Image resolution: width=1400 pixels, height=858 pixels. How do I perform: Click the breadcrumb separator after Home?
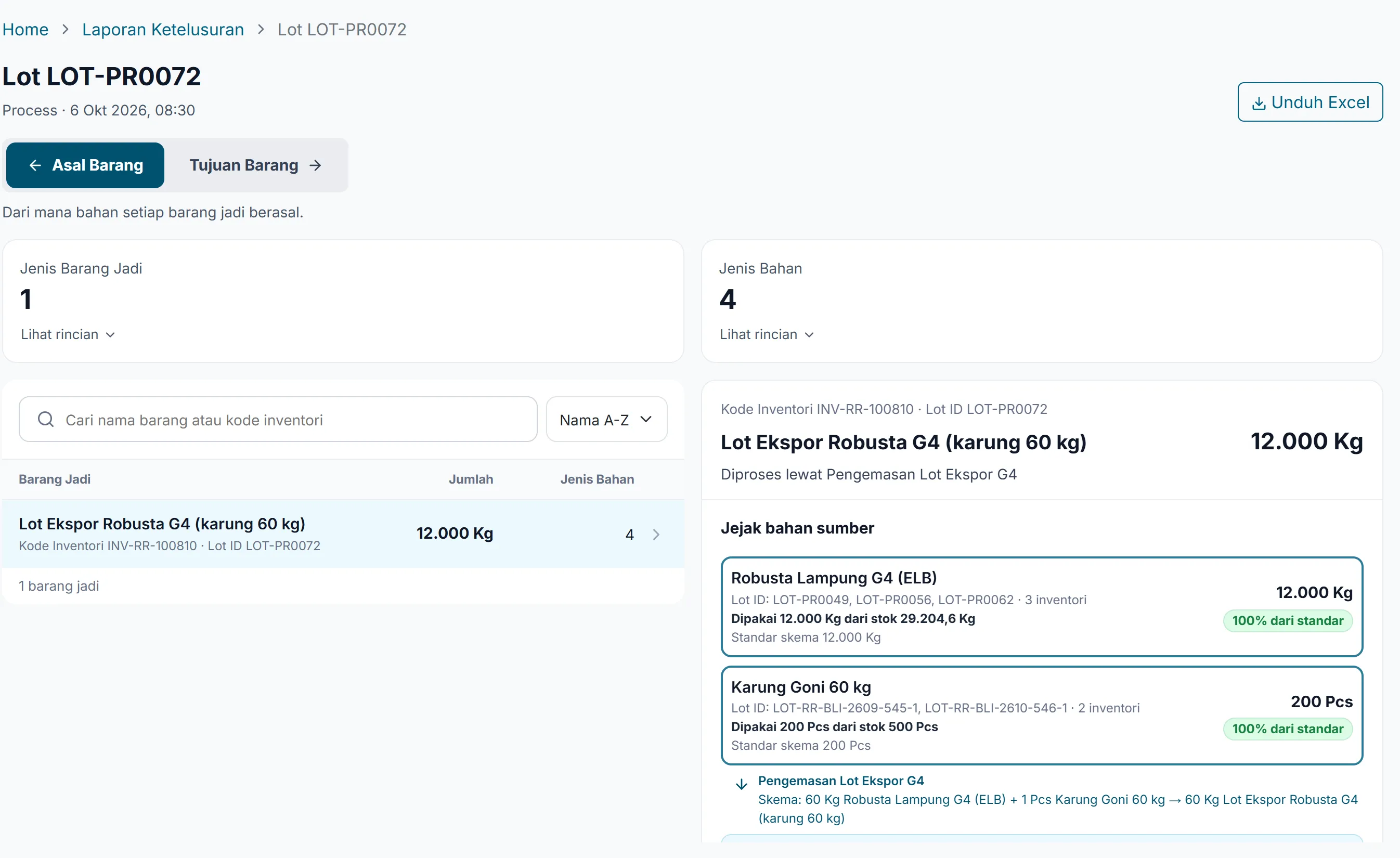coord(66,29)
